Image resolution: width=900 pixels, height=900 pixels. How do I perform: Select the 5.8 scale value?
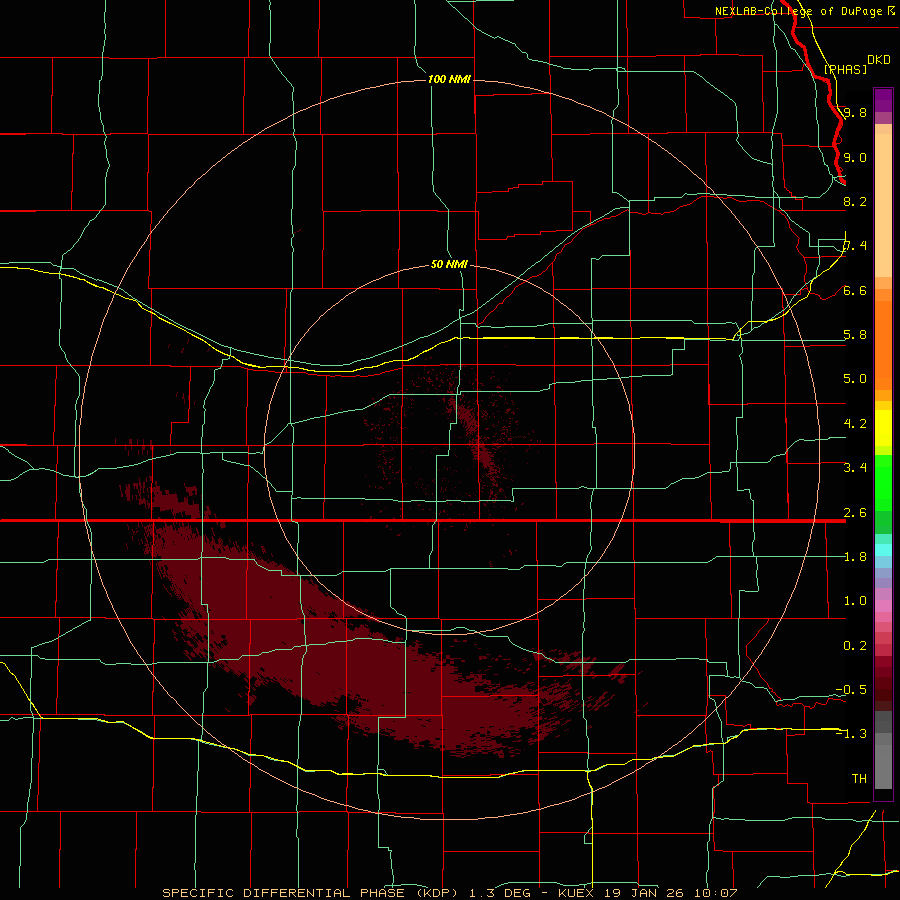855,335
